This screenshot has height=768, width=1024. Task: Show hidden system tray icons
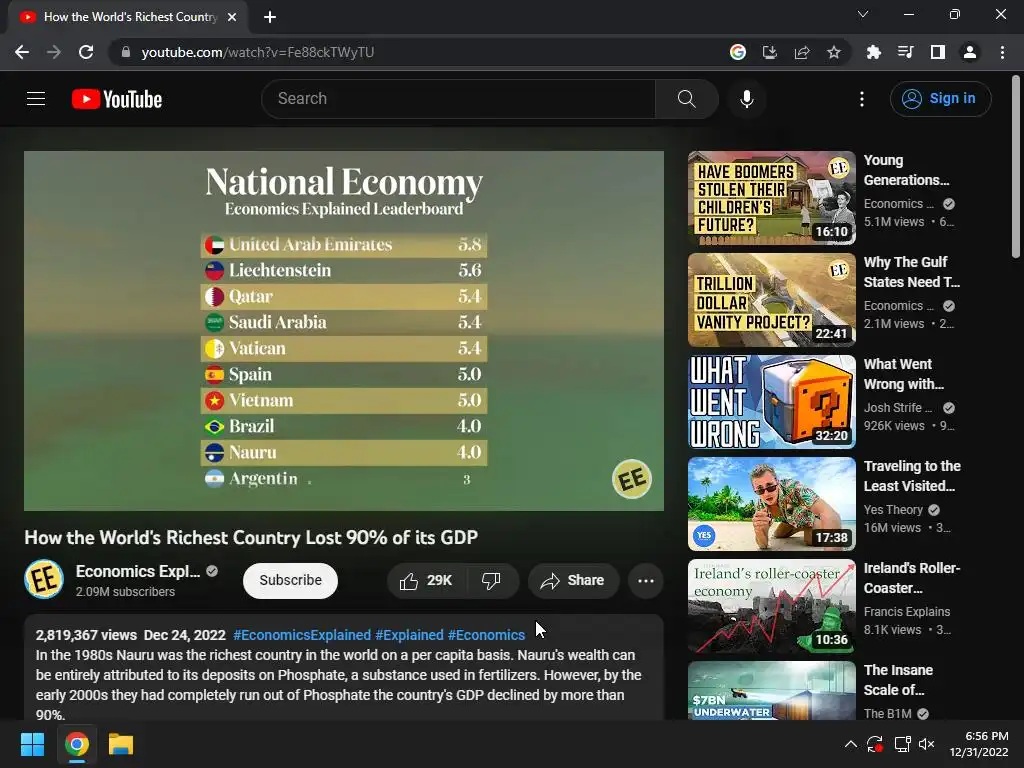point(850,744)
